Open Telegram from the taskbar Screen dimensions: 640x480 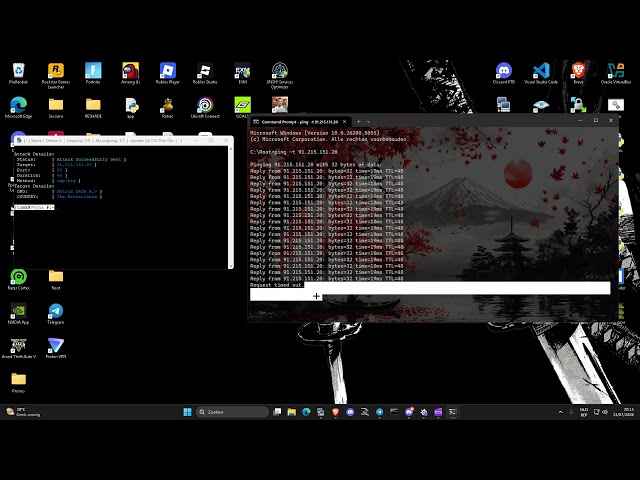pyautogui.click(x=380, y=412)
